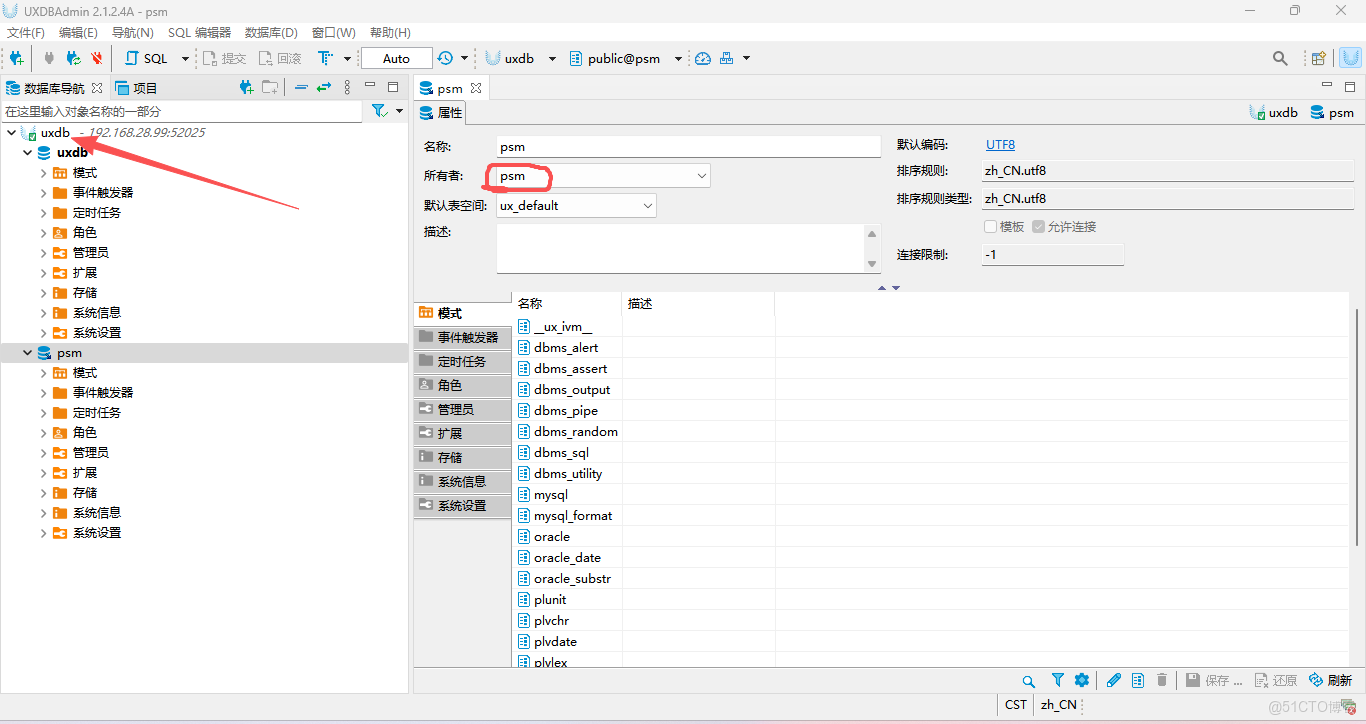Open the SQL button dropdown arrow
Viewport: 1366px width, 724px height.
(185, 58)
